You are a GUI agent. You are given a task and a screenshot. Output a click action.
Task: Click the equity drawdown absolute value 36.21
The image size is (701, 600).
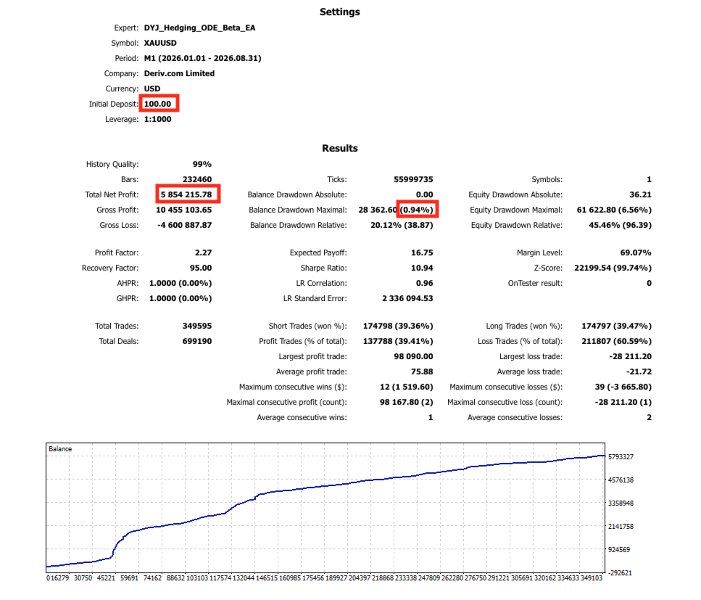click(640, 194)
